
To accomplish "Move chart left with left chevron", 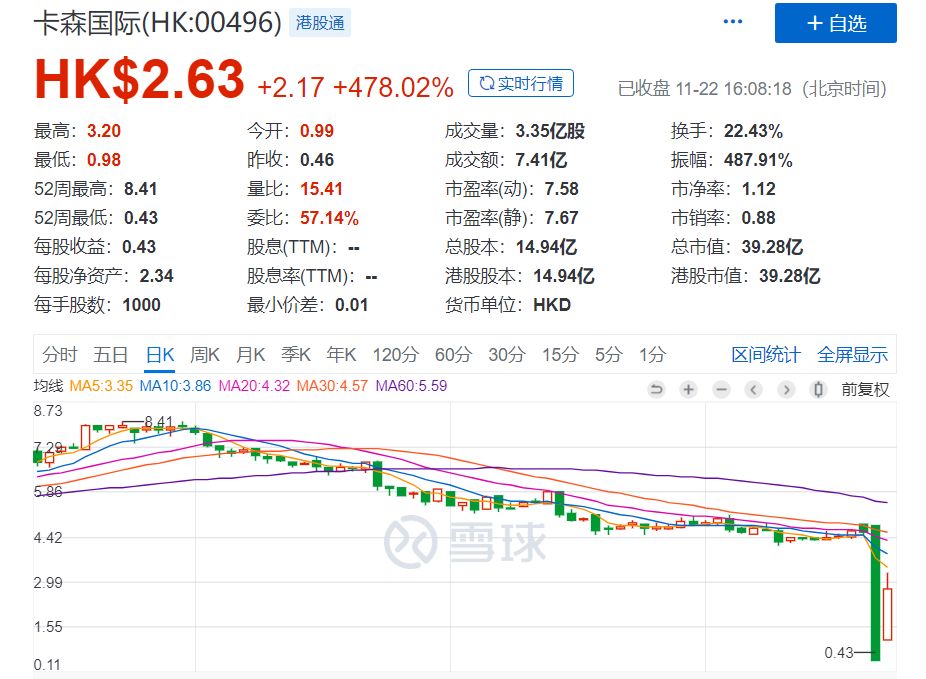I will pyautogui.click(x=753, y=390).
